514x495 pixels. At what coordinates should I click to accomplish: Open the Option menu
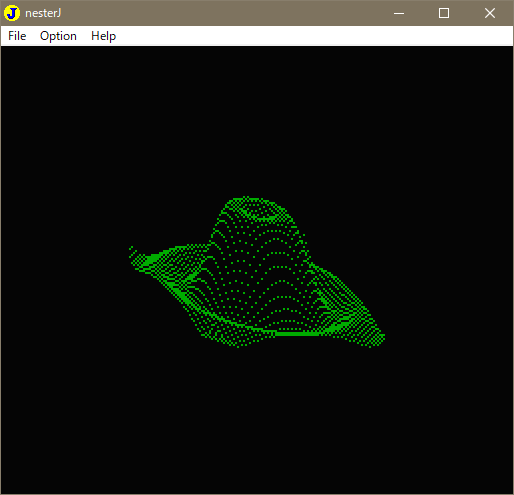pyautogui.click(x=58, y=36)
